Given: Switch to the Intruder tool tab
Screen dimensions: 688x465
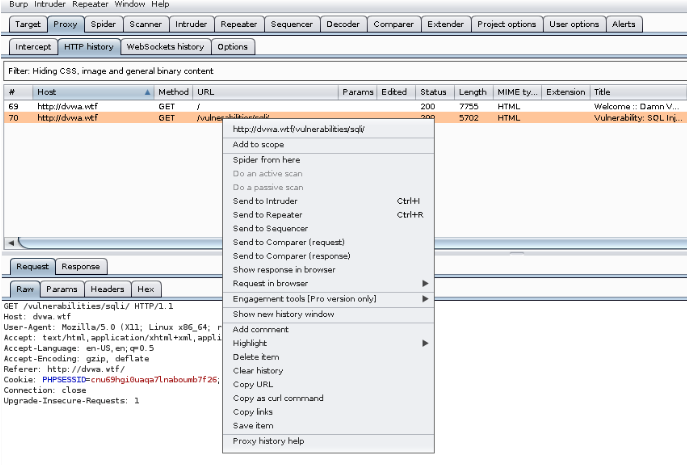Looking at the screenshot, I should 191,24.
